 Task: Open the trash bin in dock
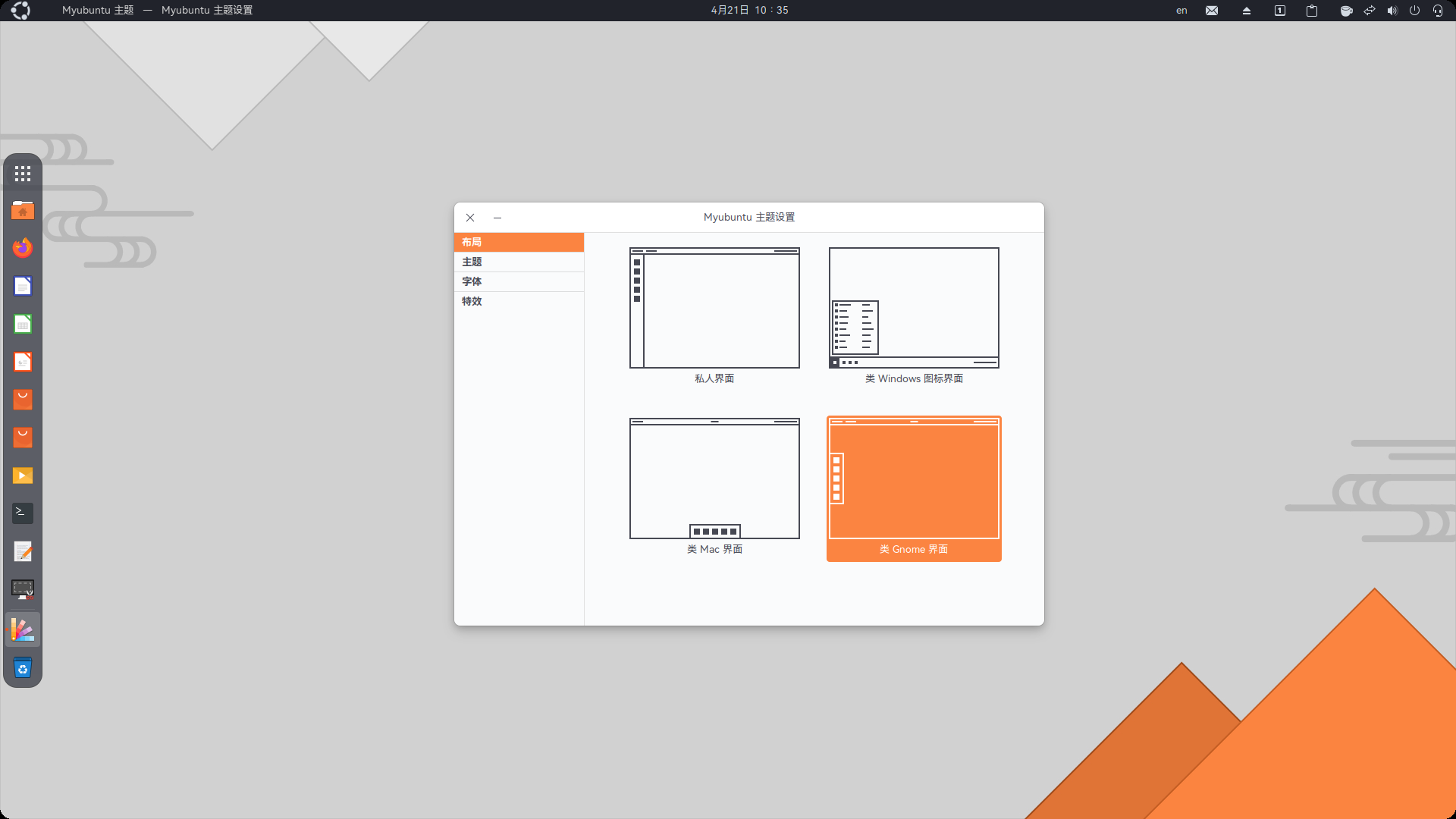pyautogui.click(x=23, y=668)
